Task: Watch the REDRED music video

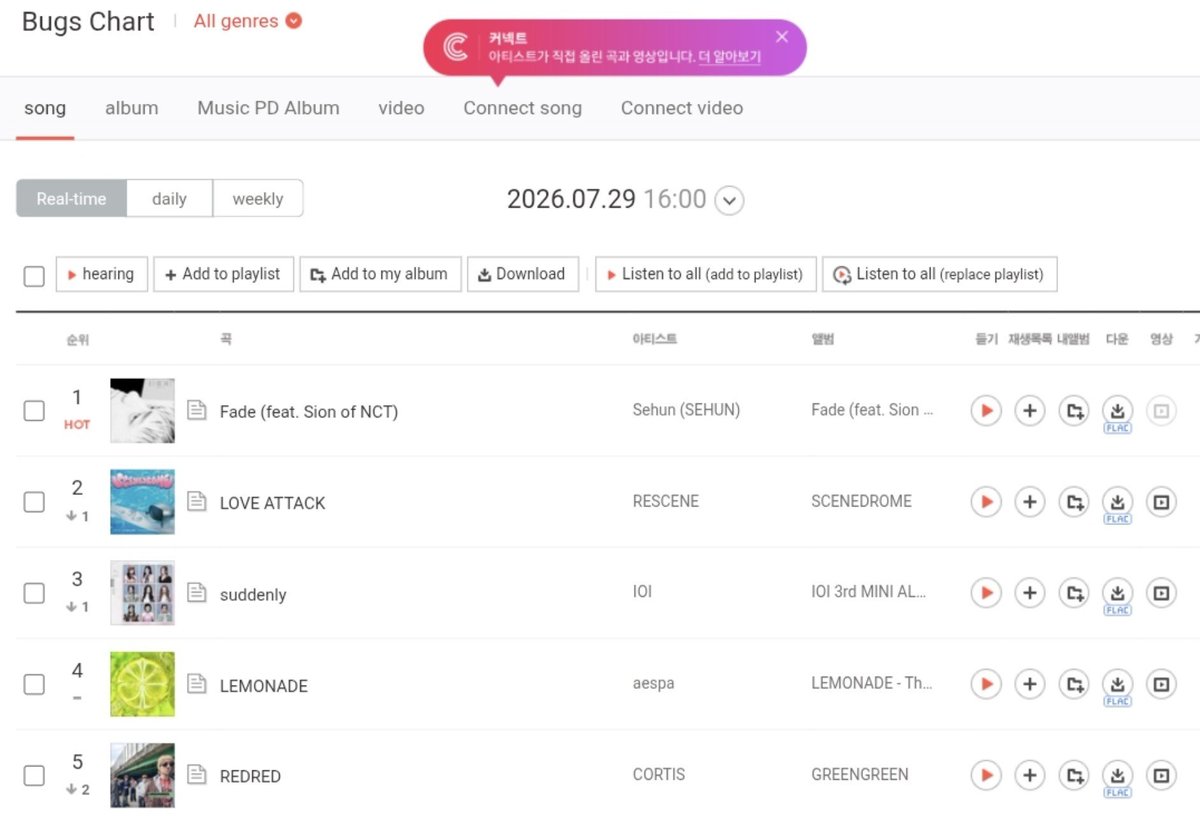Action: (x=1161, y=775)
